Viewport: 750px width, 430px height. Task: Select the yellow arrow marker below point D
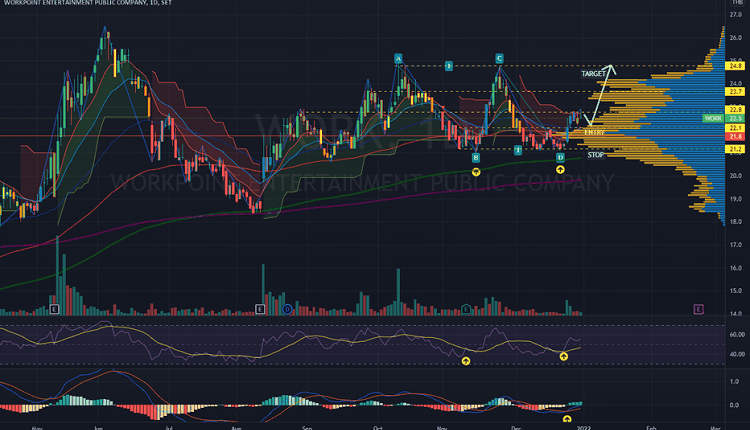point(560,169)
